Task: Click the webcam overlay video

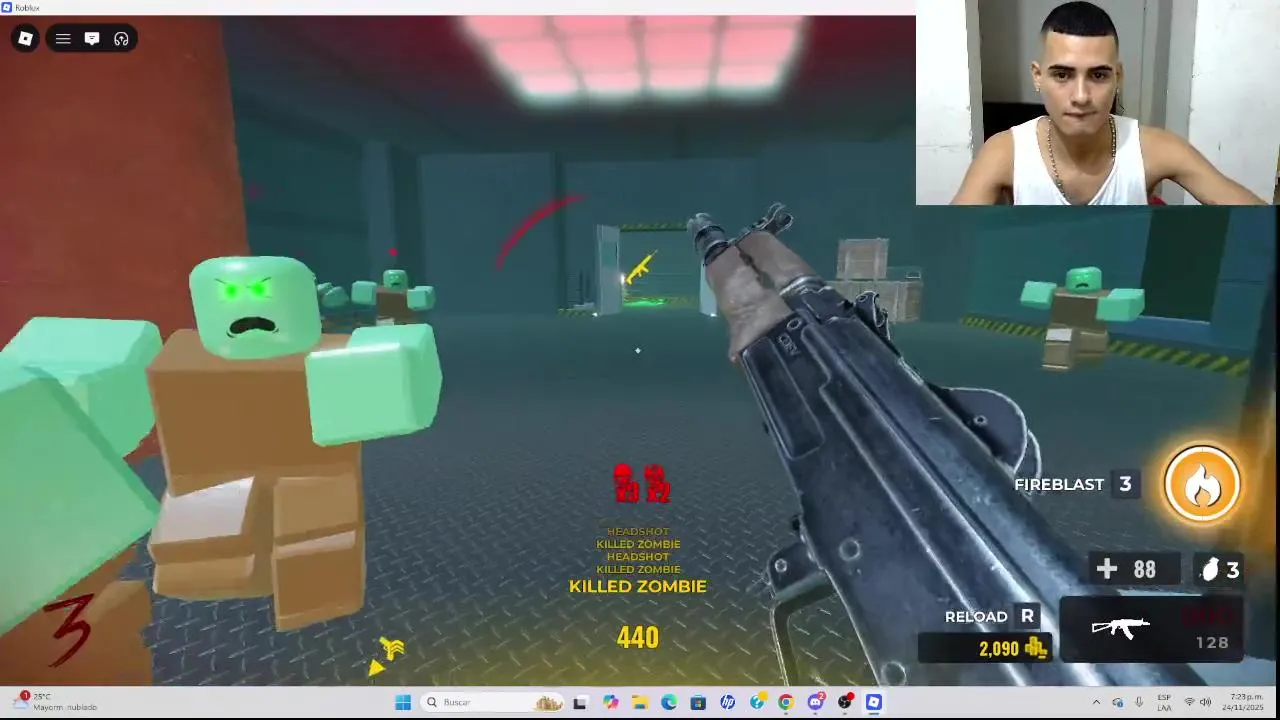Action: 1097,102
